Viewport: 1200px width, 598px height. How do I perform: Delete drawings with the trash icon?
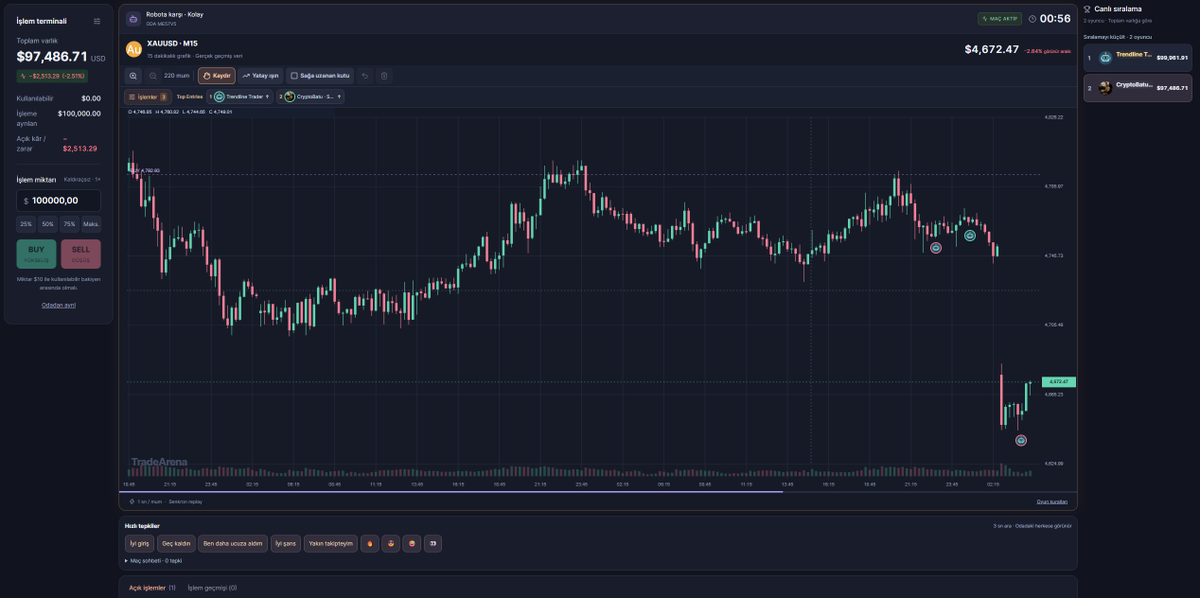[383, 75]
